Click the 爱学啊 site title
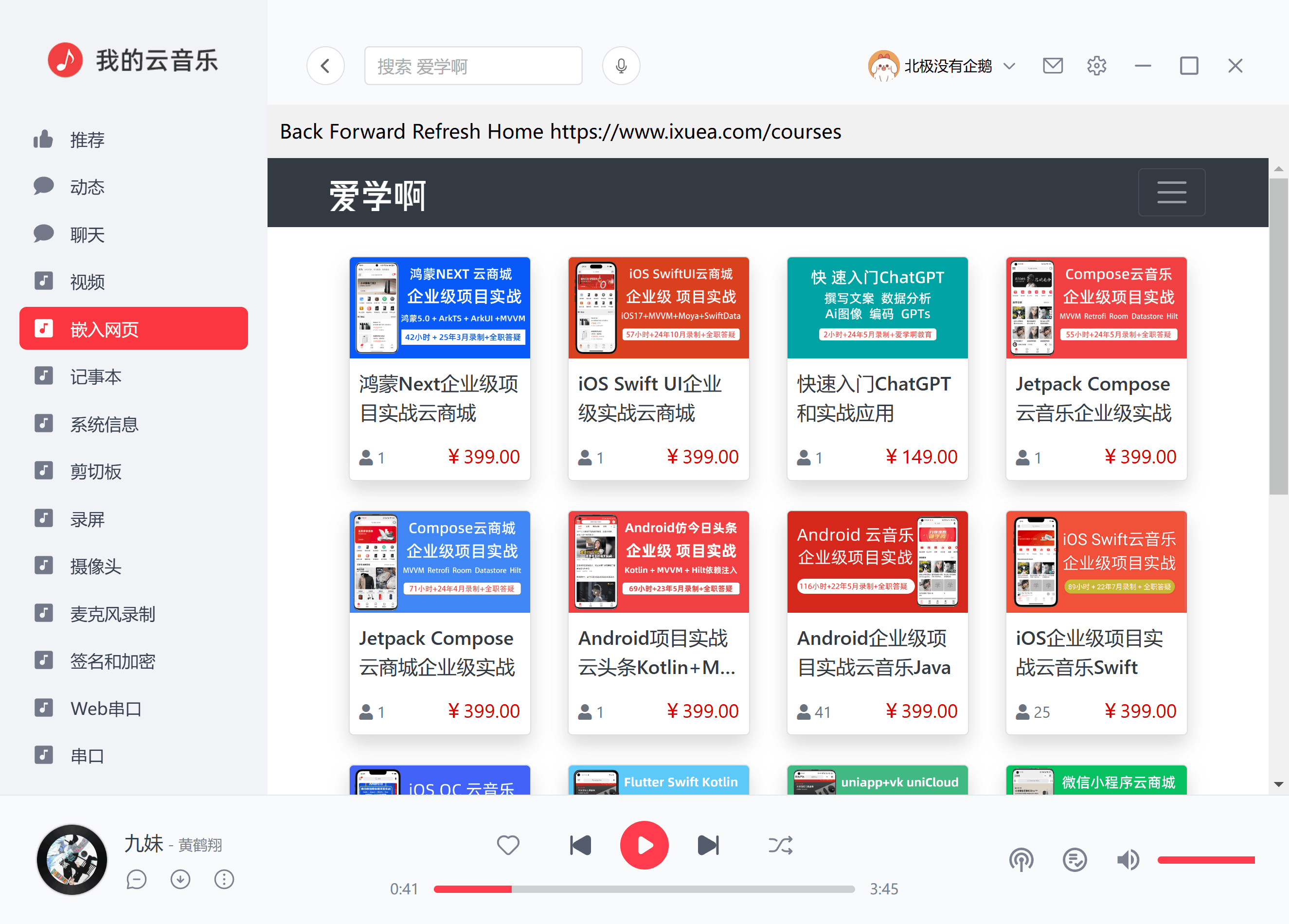Viewport: 1289px width, 924px height. tap(377, 196)
